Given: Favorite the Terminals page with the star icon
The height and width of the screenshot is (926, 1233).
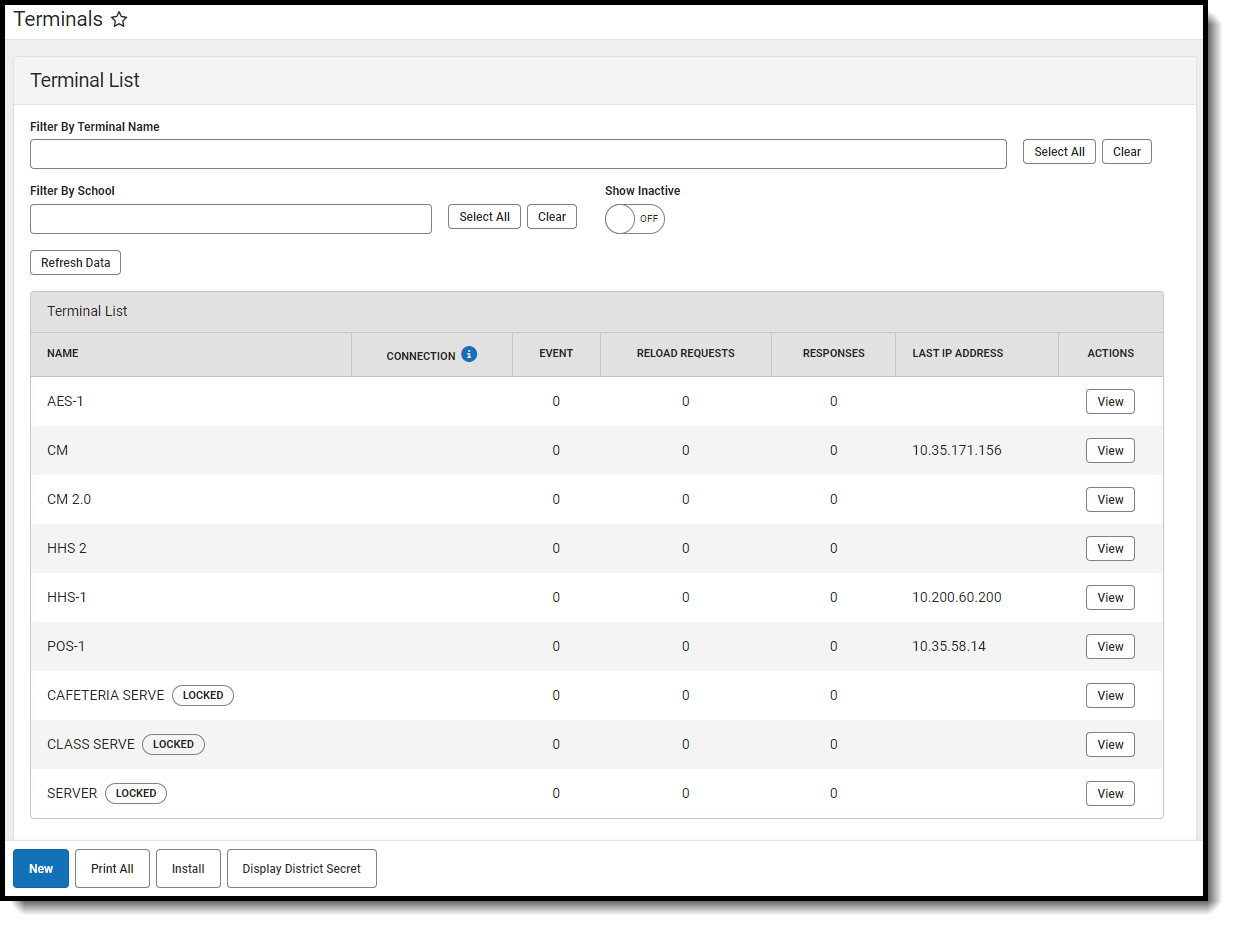Looking at the screenshot, I should (x=119, y=20).
